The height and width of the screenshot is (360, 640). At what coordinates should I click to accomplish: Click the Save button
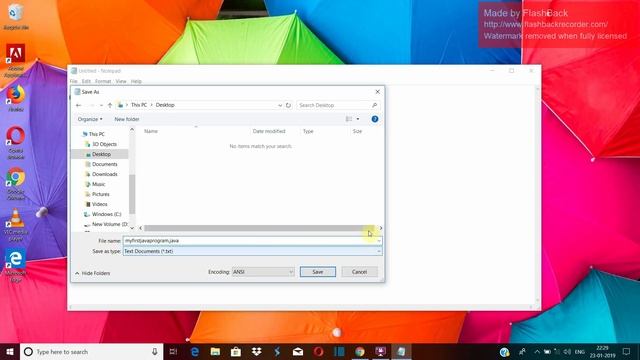point(318,272)
